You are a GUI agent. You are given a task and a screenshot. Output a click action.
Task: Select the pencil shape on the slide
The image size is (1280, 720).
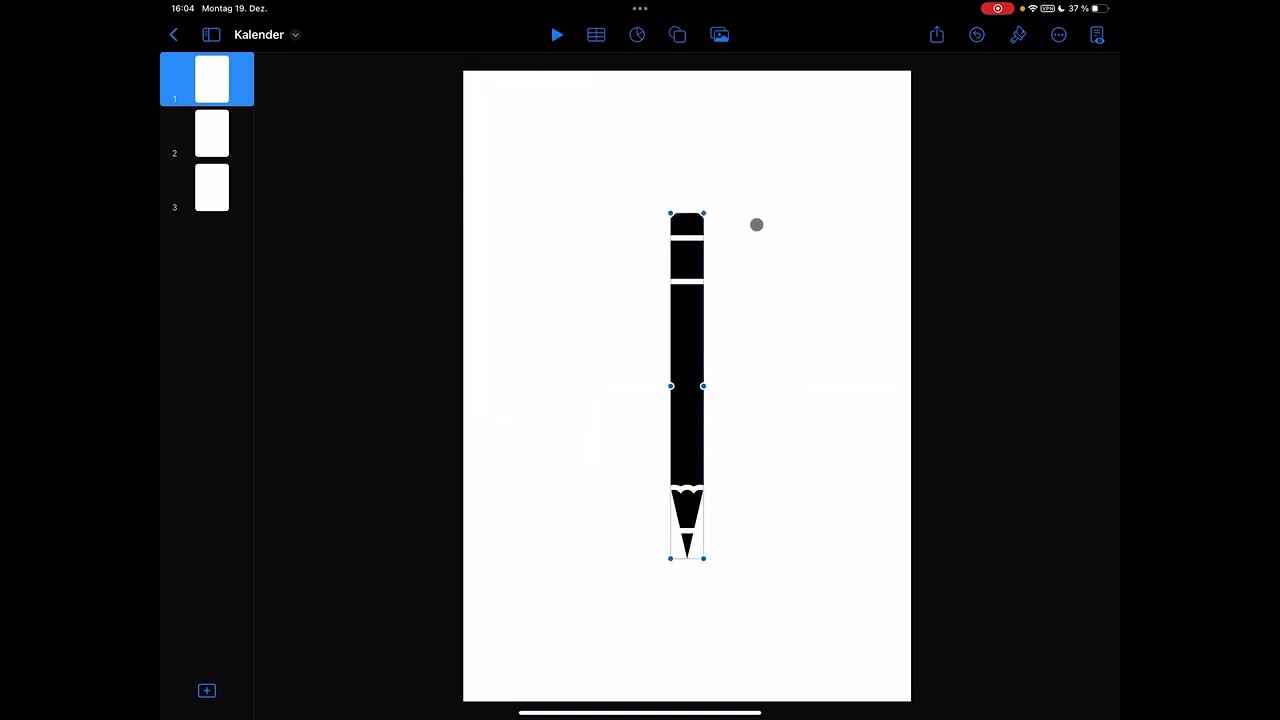(x=687, y=386)
